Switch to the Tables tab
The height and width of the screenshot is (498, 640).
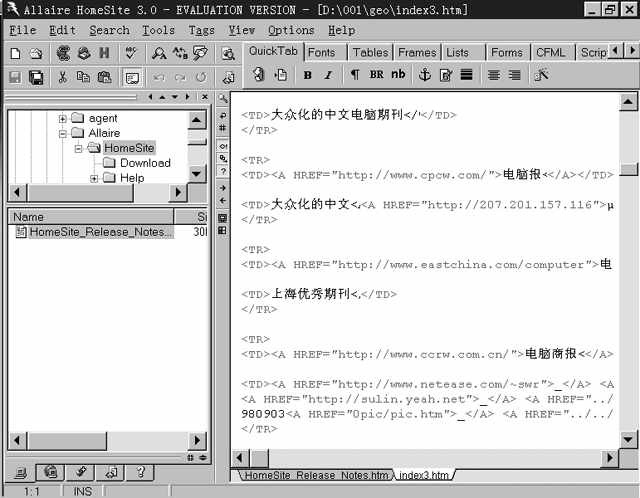(370, 52)
